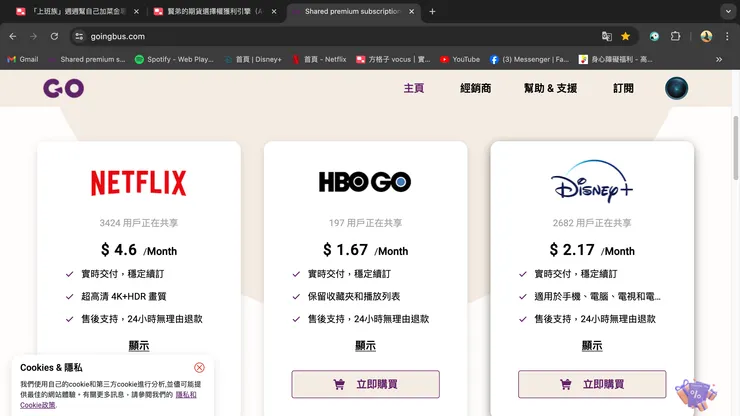Open the Google Translate icon in the address bar

606,36
